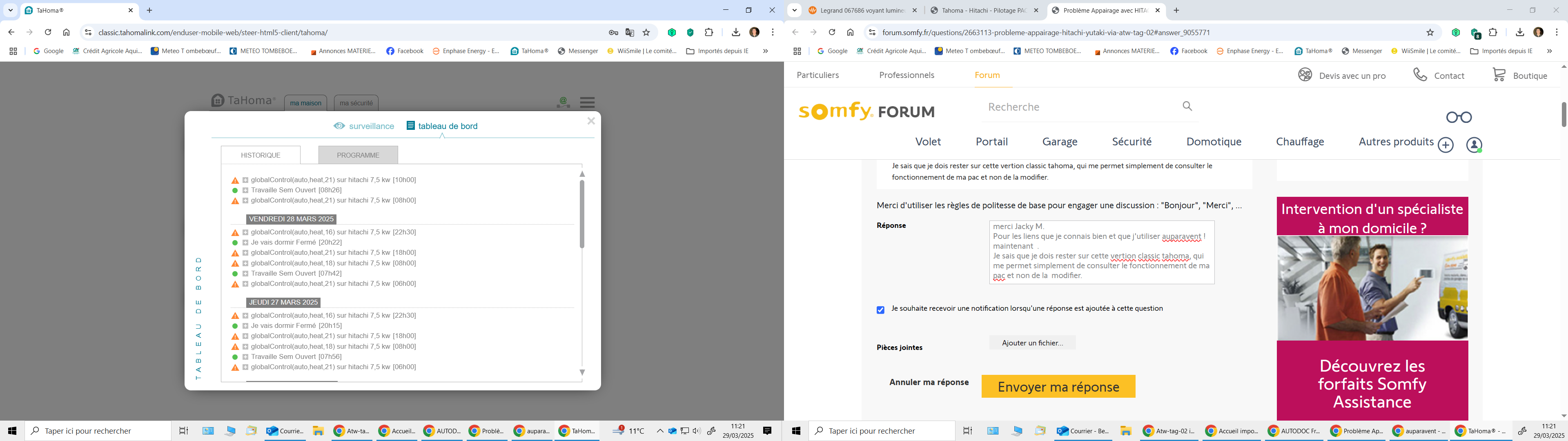Open the File Explorer folder icon in the left taskbar

coord(318,431)
